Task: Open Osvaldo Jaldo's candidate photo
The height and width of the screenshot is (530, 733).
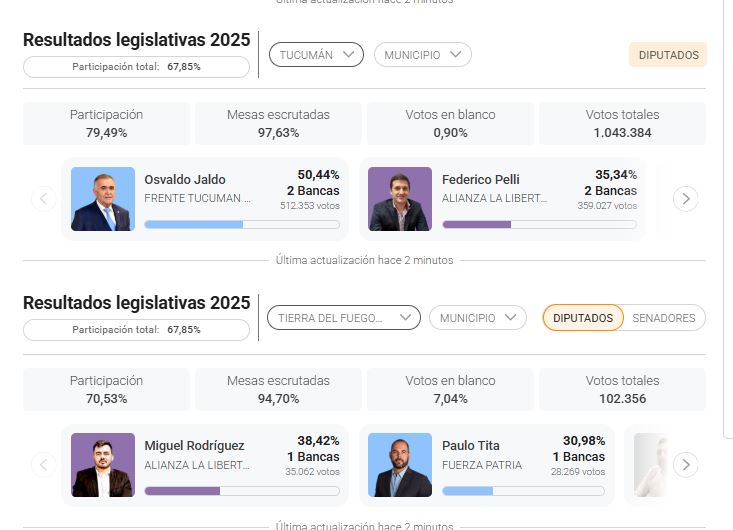Action: [103, 199]
